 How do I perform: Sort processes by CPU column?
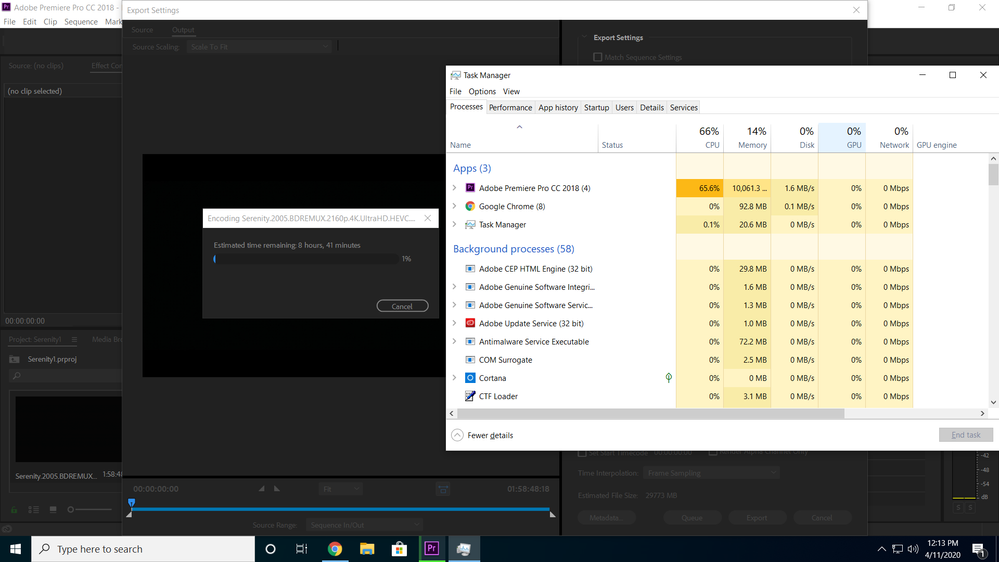tap(700, 137)
